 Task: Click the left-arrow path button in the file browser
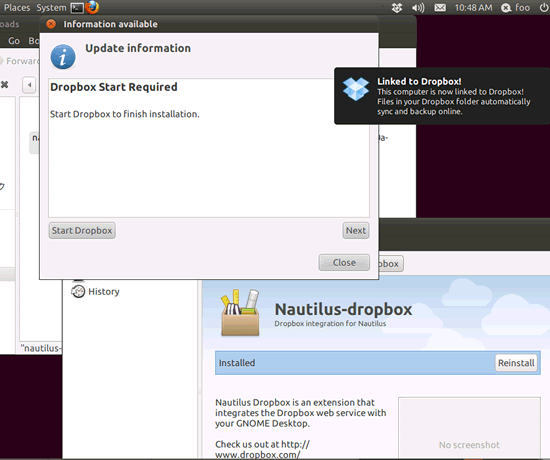(x=29, y=85)
